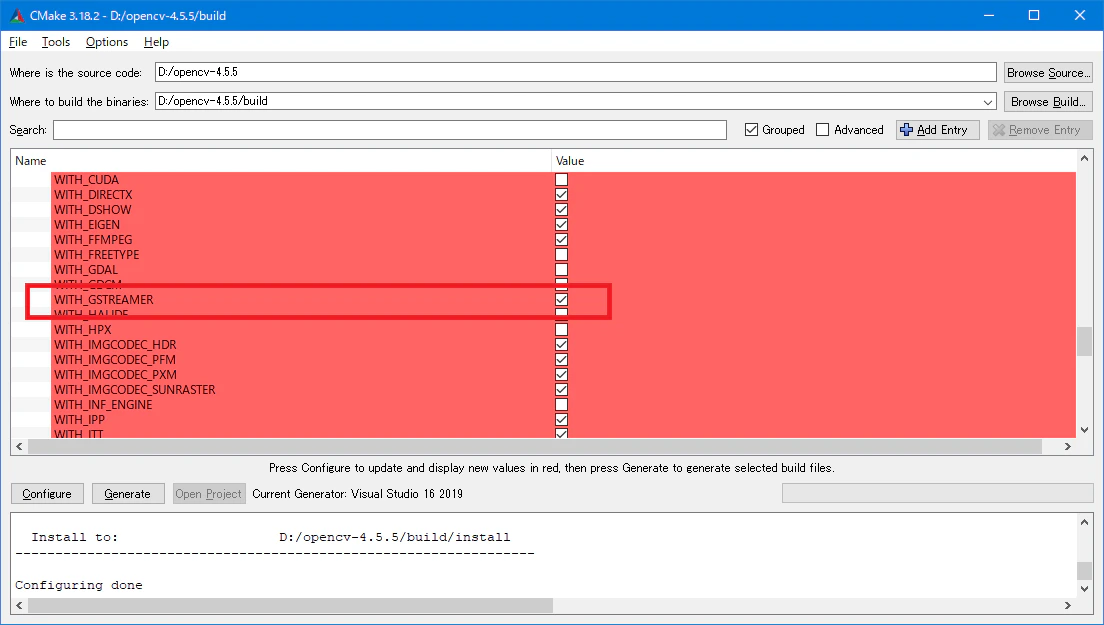Click Browse Source button
Screen dimensions: 1104x625
click(x=1048, y=72)
